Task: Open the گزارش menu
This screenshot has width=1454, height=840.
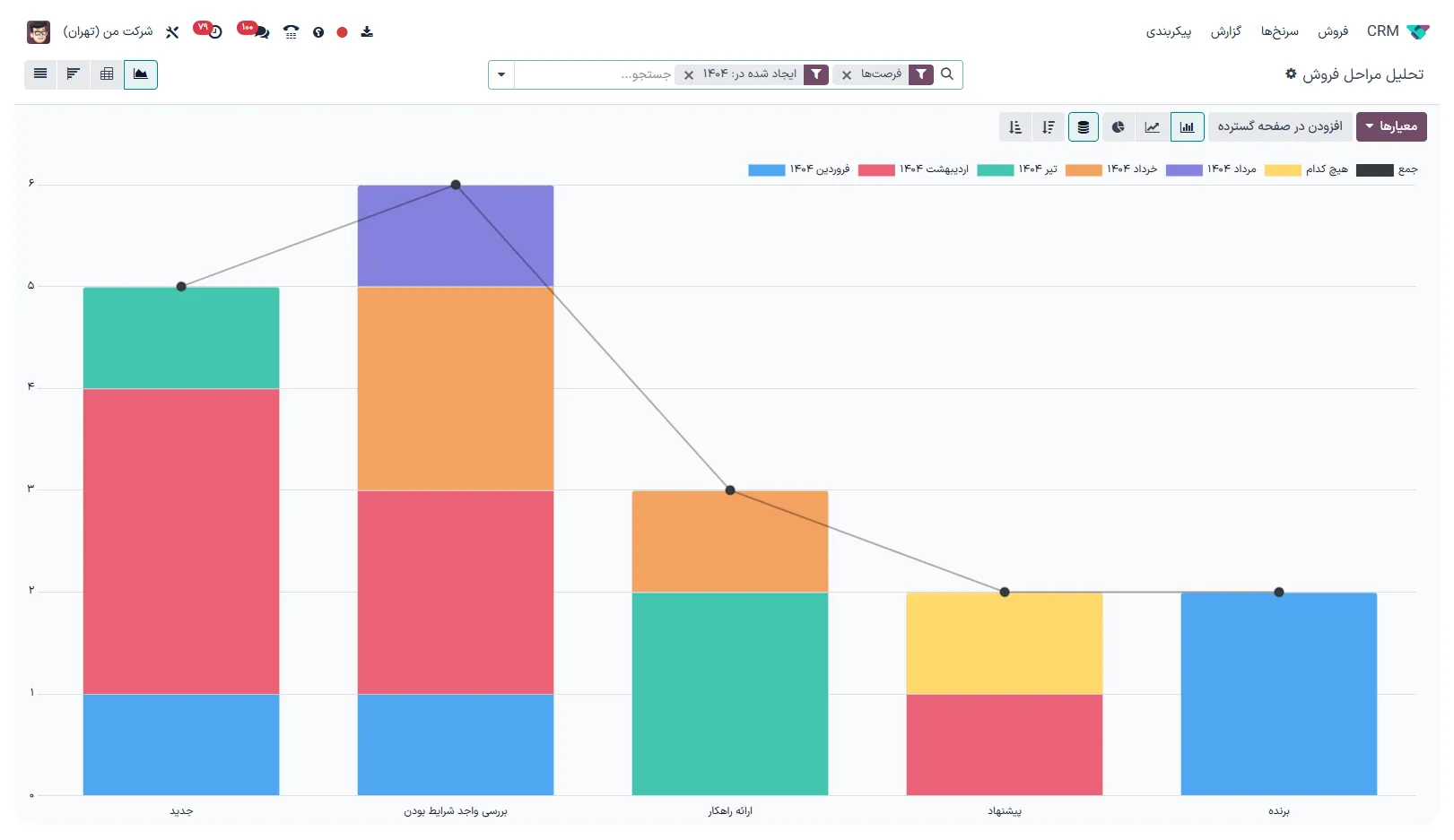Action: (1225, 31)
